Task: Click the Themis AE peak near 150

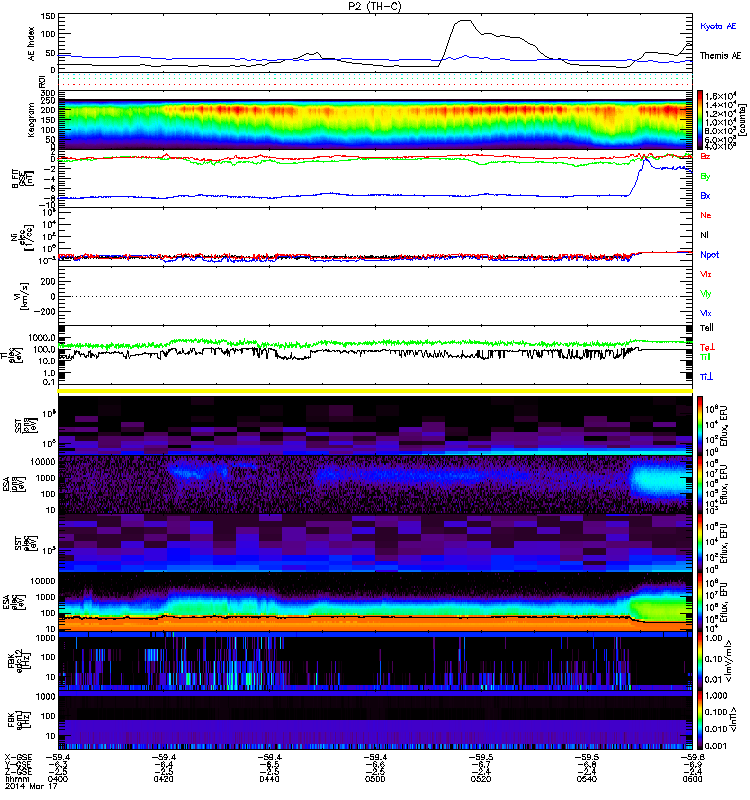Action: click(465, 21)
